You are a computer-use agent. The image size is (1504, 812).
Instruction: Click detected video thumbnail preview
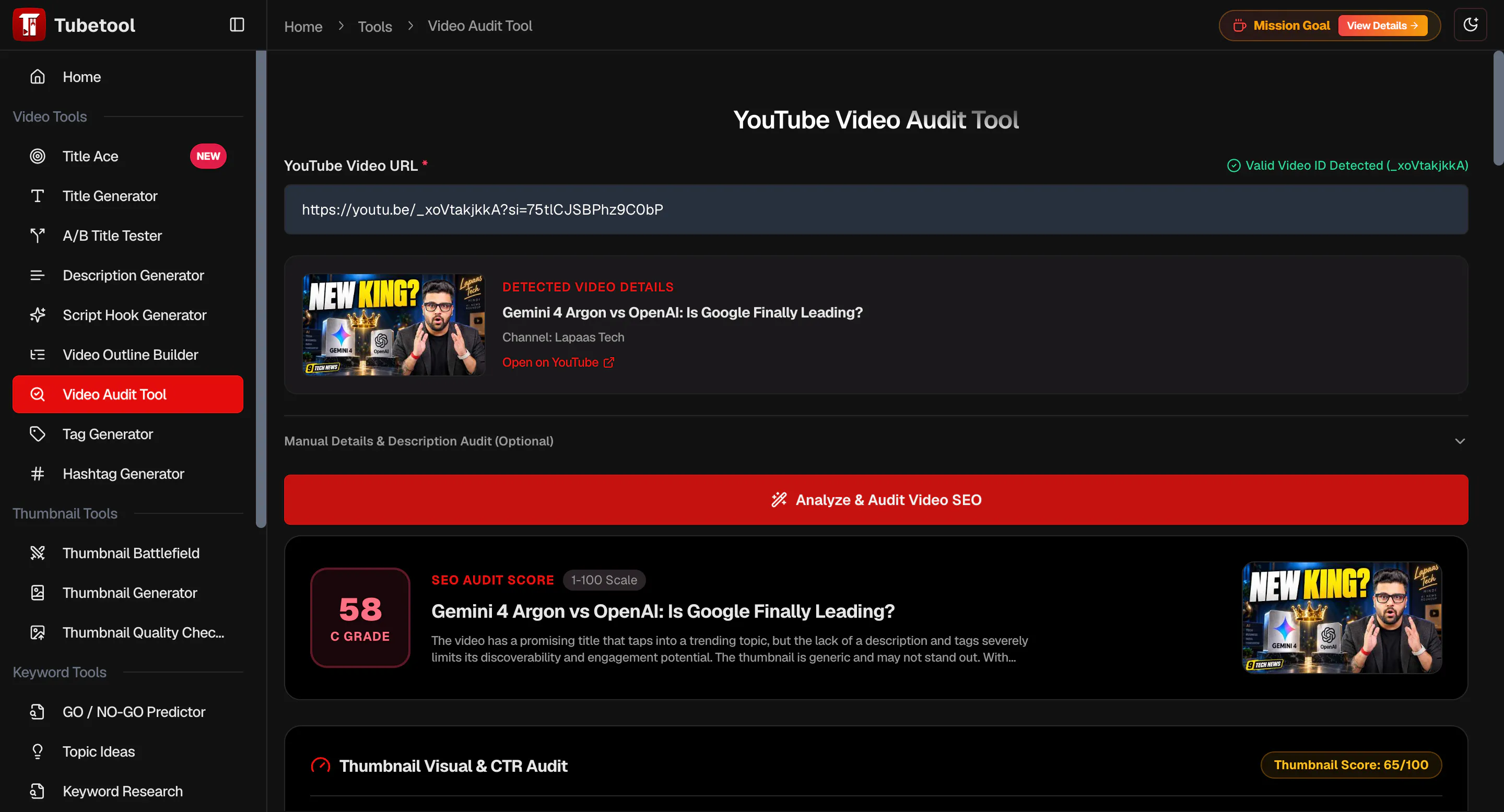[x=394, y=325]
